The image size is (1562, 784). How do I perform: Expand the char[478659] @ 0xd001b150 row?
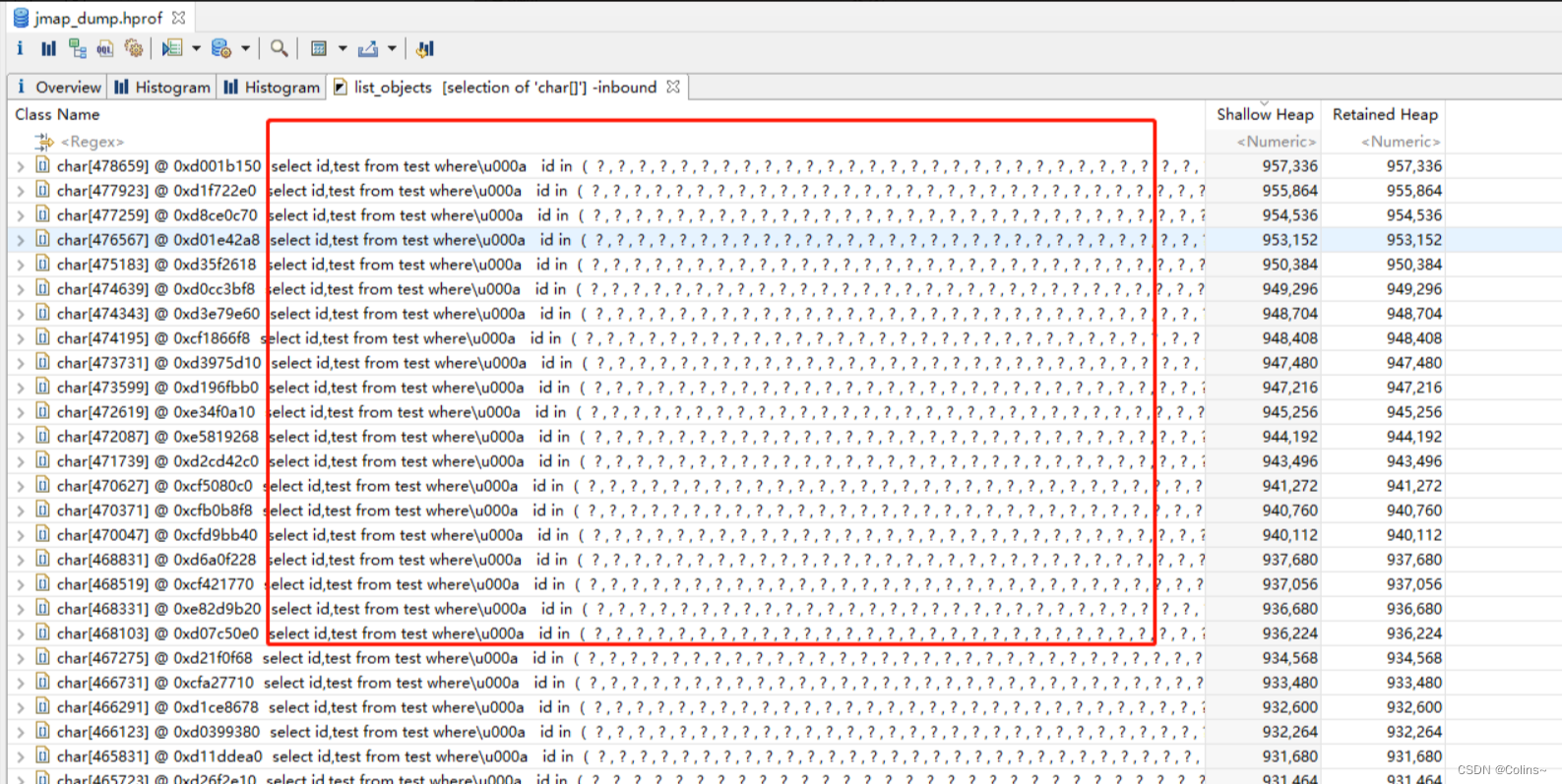tap(20, 166)
